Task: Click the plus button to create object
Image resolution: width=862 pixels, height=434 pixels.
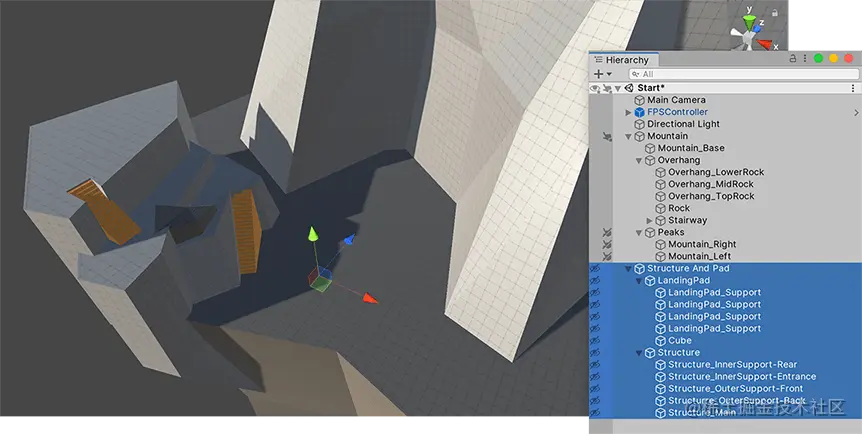Action: 599,74
